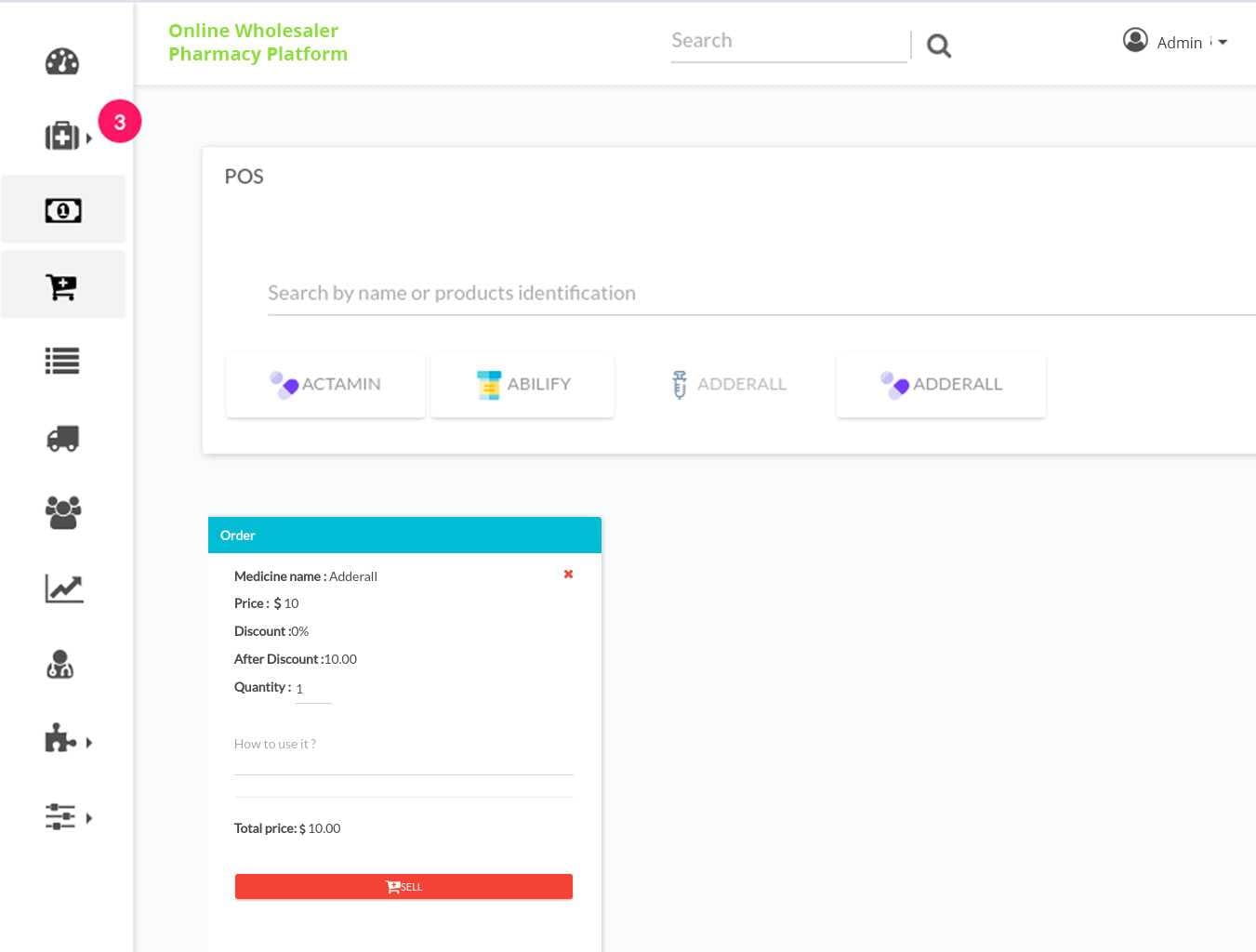1256x952 pixels.
Task: Click the Total price: $ 10.00 text
Action: pyautogui.click(x=287, y=828)
